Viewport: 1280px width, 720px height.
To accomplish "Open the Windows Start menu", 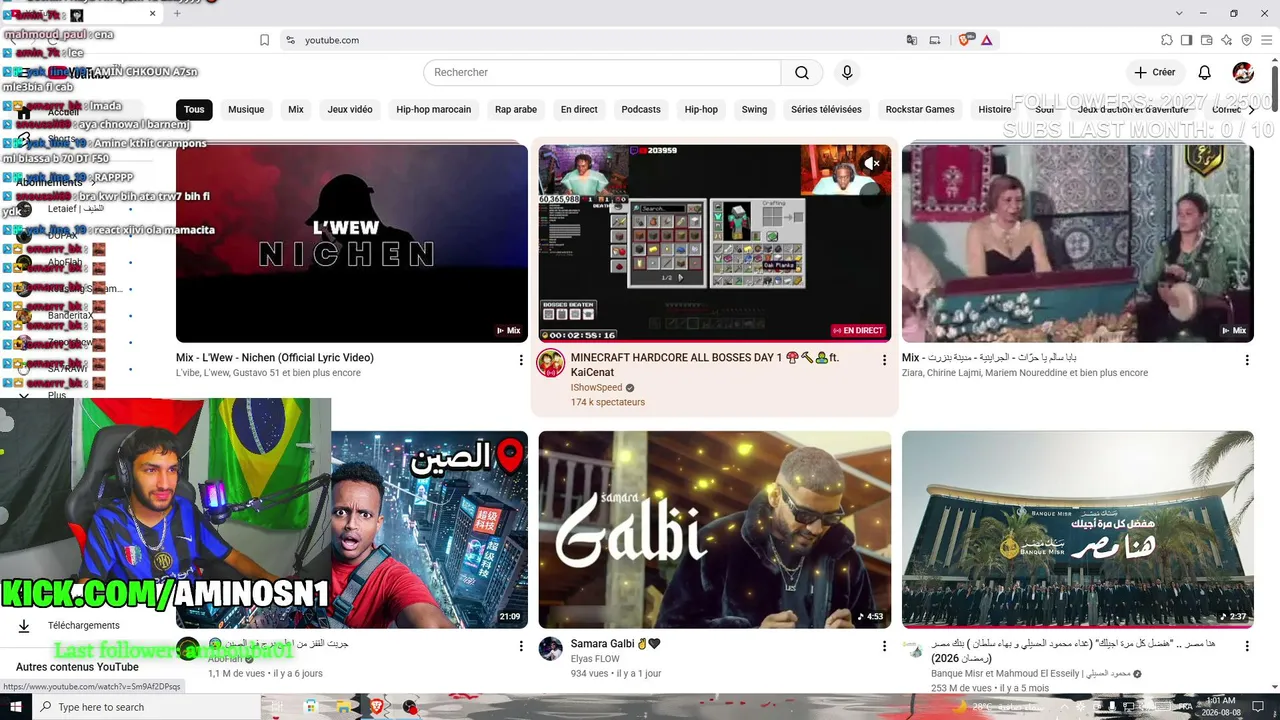I will pyautogui.click(x=16, y=707).
